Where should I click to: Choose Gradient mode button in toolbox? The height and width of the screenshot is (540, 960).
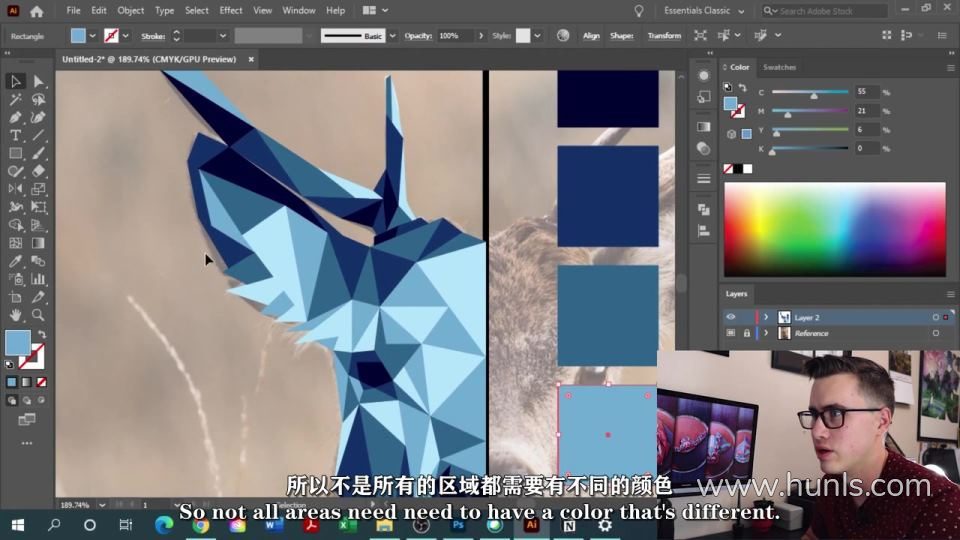click(26, 382)
